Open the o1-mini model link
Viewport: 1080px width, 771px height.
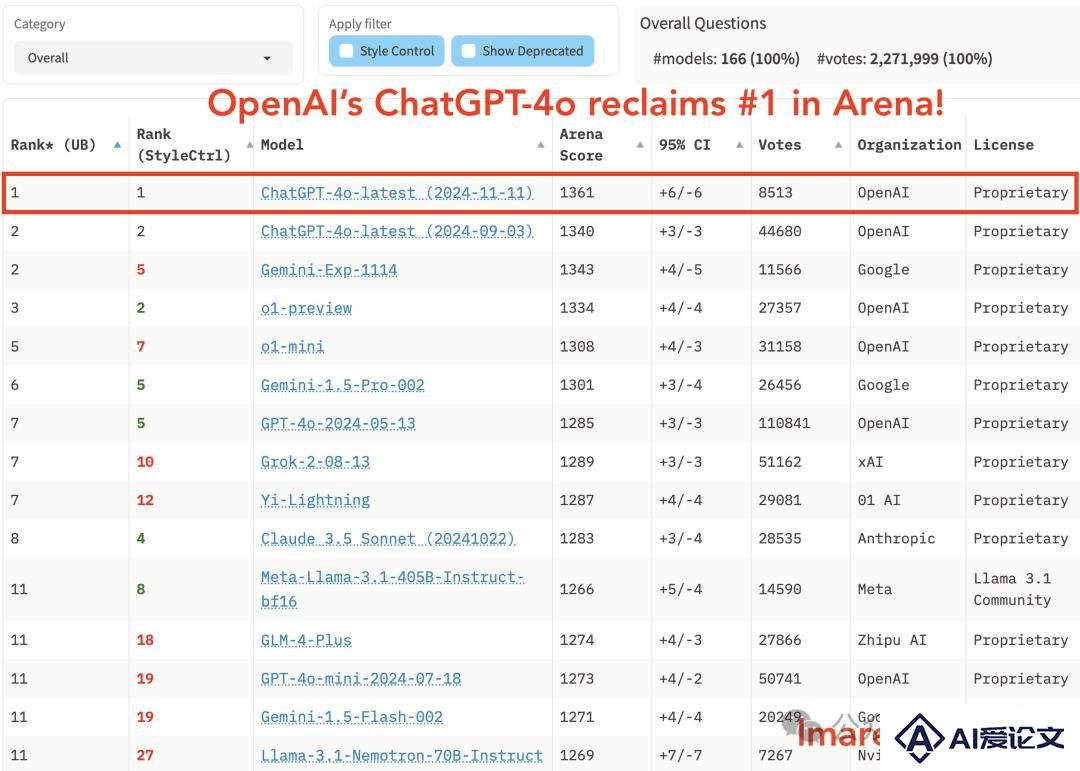pyautogui.click(x=292, y=347)
